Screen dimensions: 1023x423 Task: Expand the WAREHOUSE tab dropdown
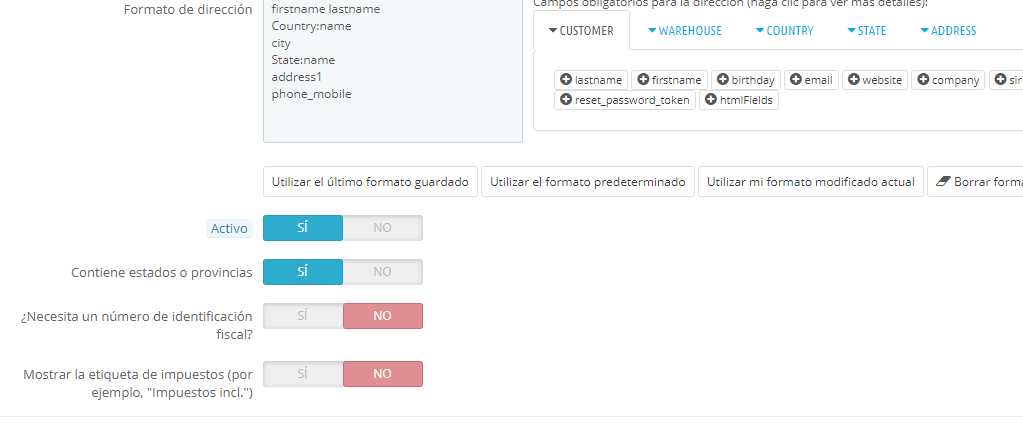click(652, 31)
